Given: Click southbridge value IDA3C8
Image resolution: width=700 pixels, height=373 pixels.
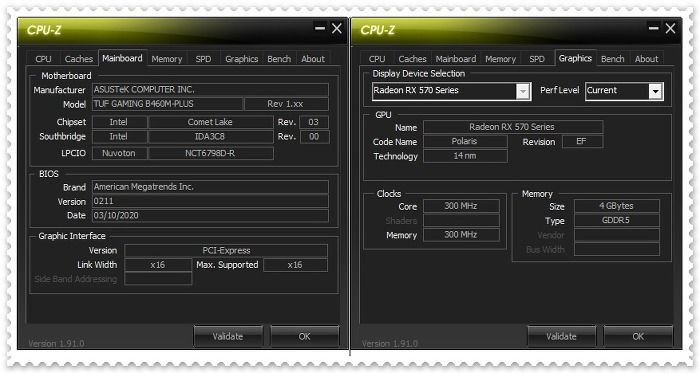Looking at the screenshot, I should (210, 137).
